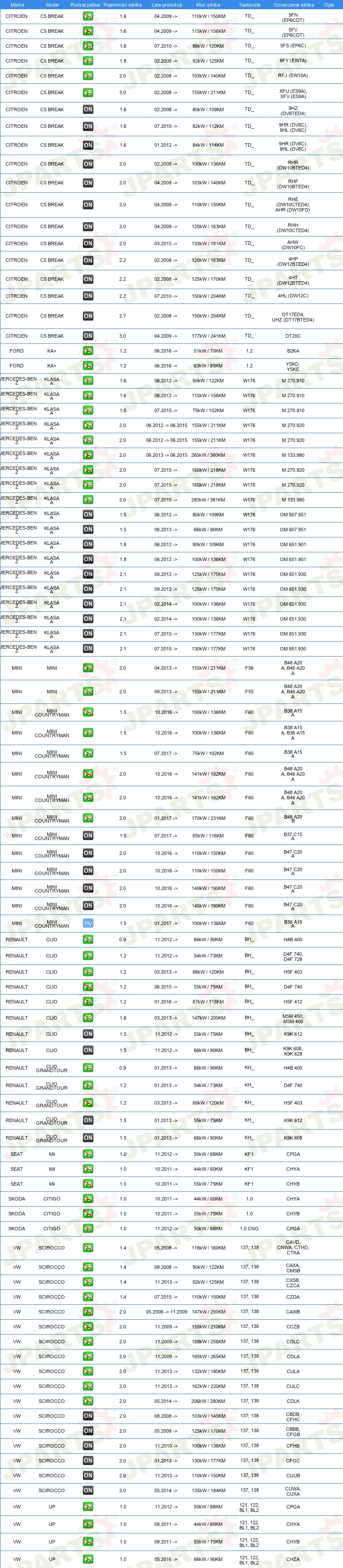Image resolution: width=343 pixels, height=1568 pixels.
Task: Click the Opis column header
Action: (x=329, y=5)
